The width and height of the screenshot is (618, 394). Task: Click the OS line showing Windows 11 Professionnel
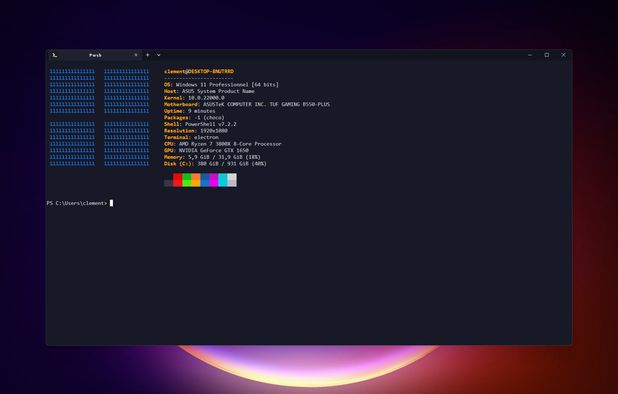pyautogui.click(x=221, y=85)
